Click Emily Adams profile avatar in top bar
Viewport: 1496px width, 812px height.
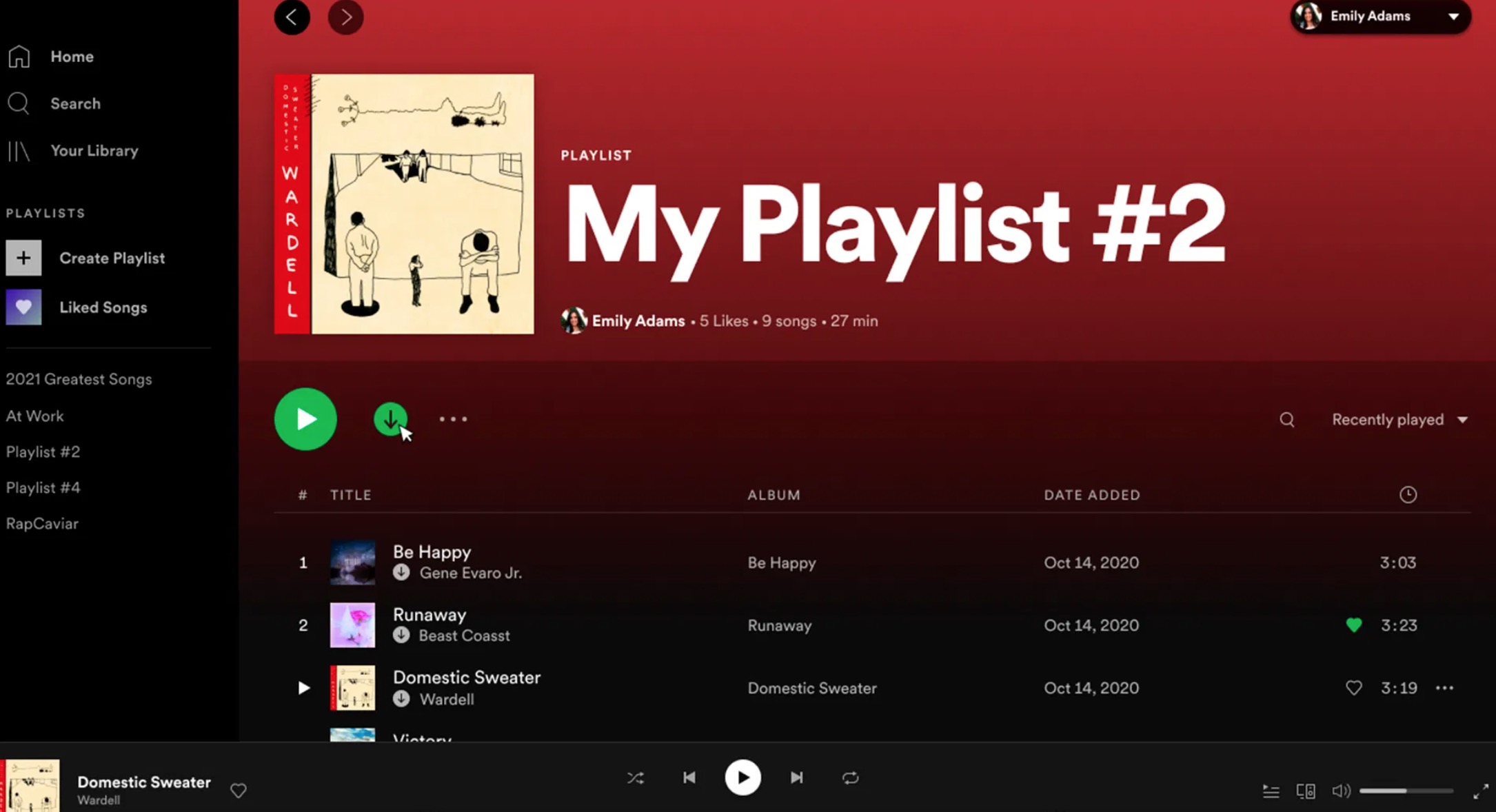tap(1308, 16)
